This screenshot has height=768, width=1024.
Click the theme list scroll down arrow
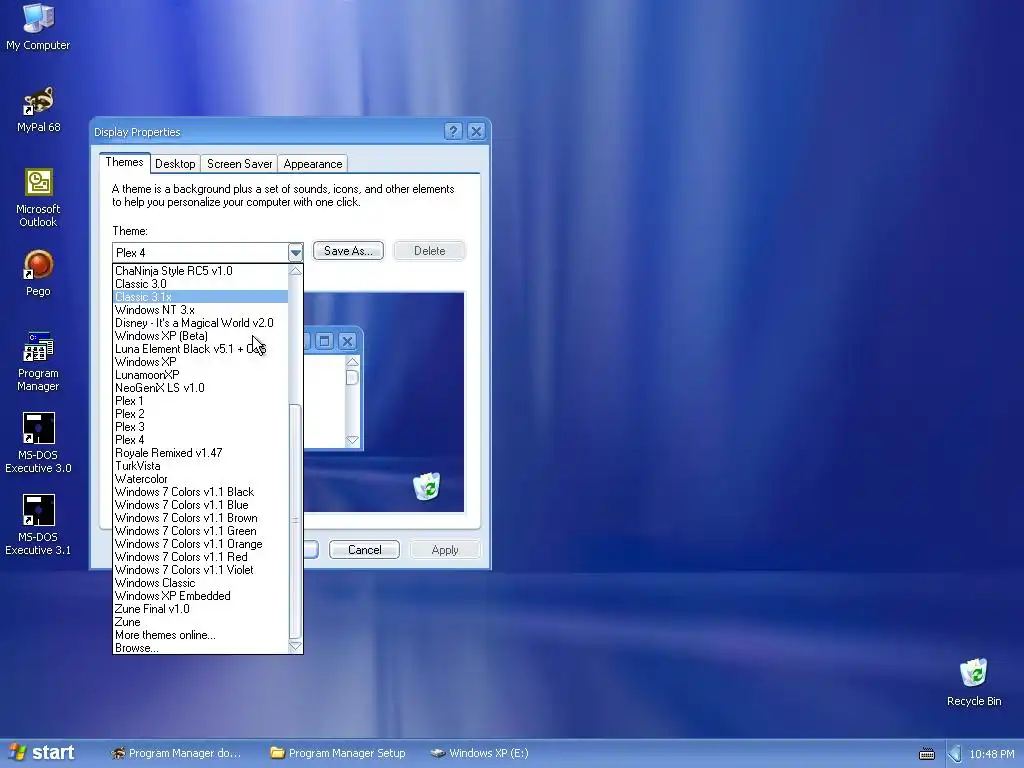pyautogui.click(x=295, y=646)
